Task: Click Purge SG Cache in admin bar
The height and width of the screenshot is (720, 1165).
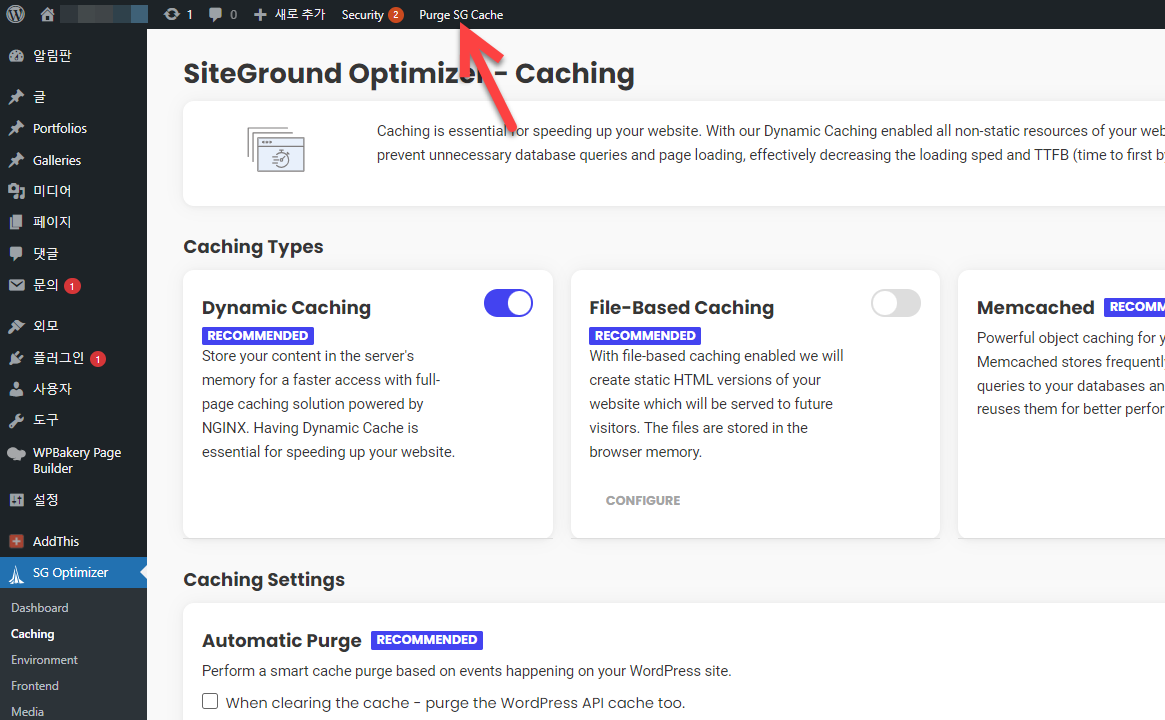Action: 461,14
